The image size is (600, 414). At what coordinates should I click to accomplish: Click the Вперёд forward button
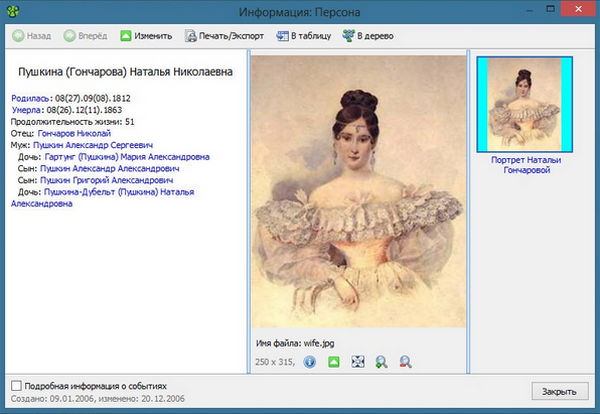pyautogui.click(x=86, y=37)
